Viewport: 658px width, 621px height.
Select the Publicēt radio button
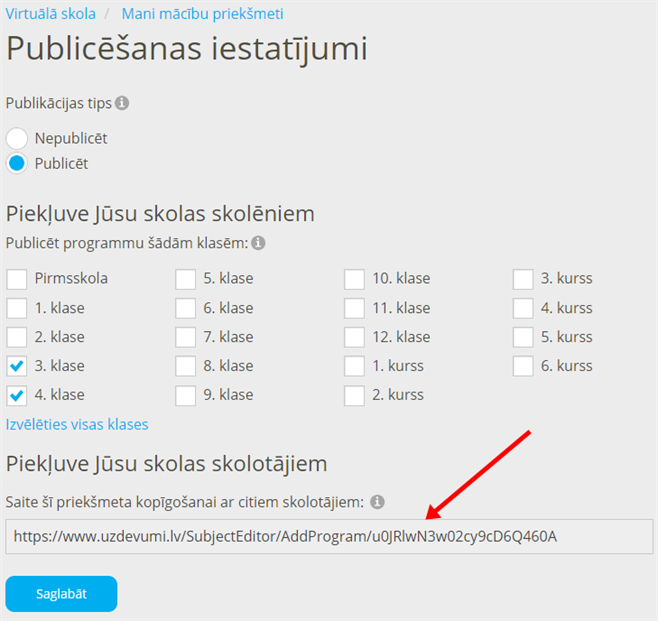[x=17, y=163]
